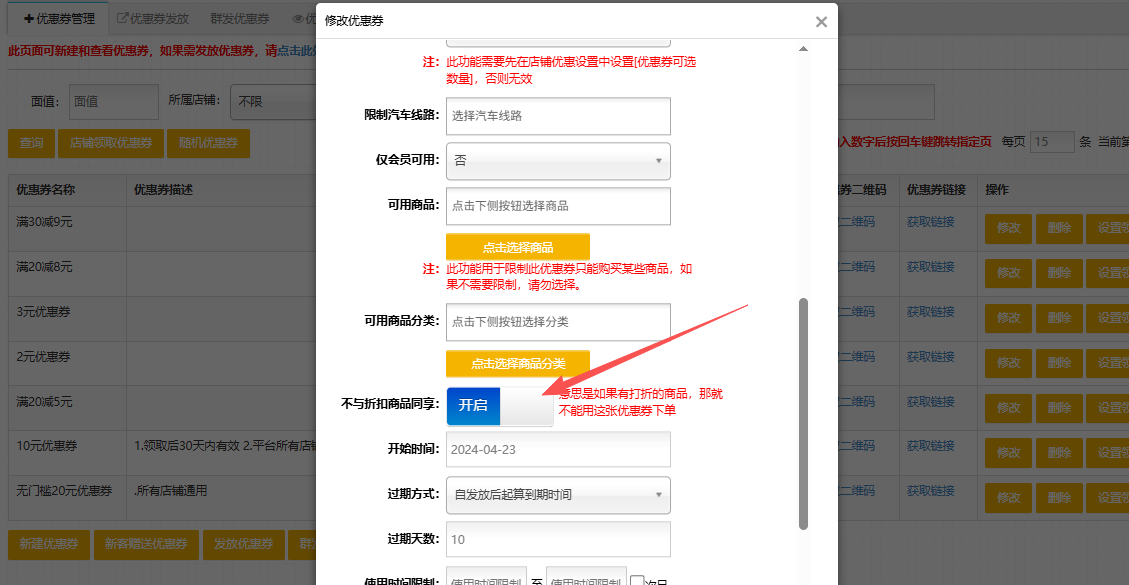Expand the 过期方式 dropdown
1129x585 pixels.
[557, 494]
